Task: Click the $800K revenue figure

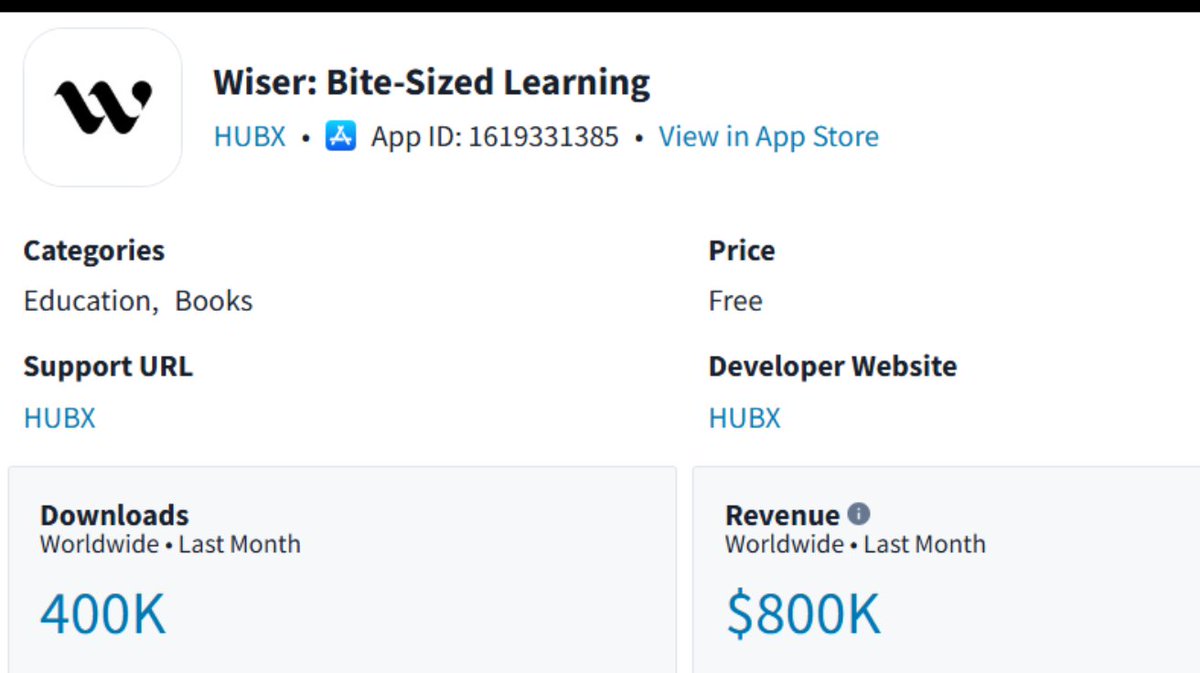Action: 804,614
